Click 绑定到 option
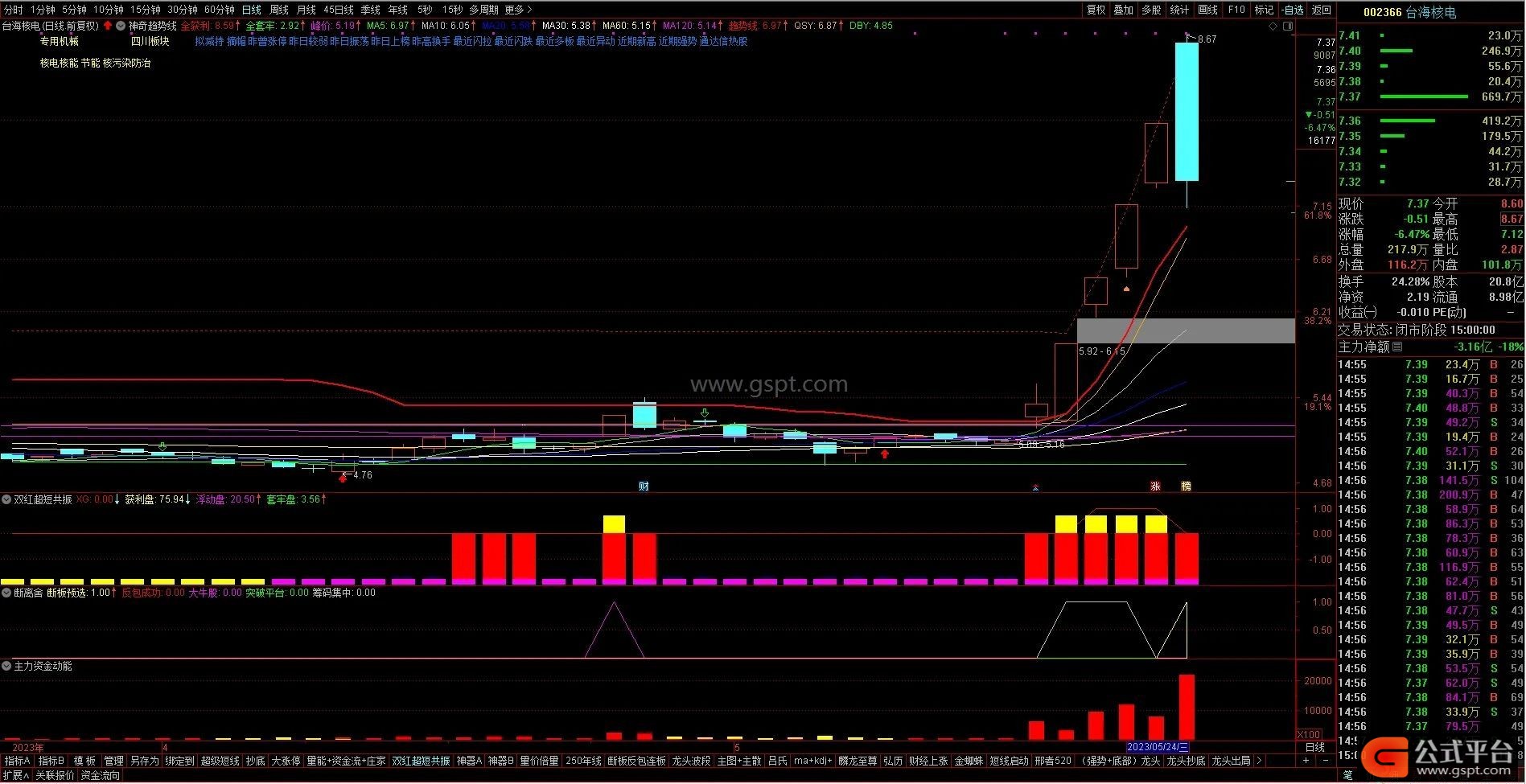The image size is (1526, 784). (179, 760)
